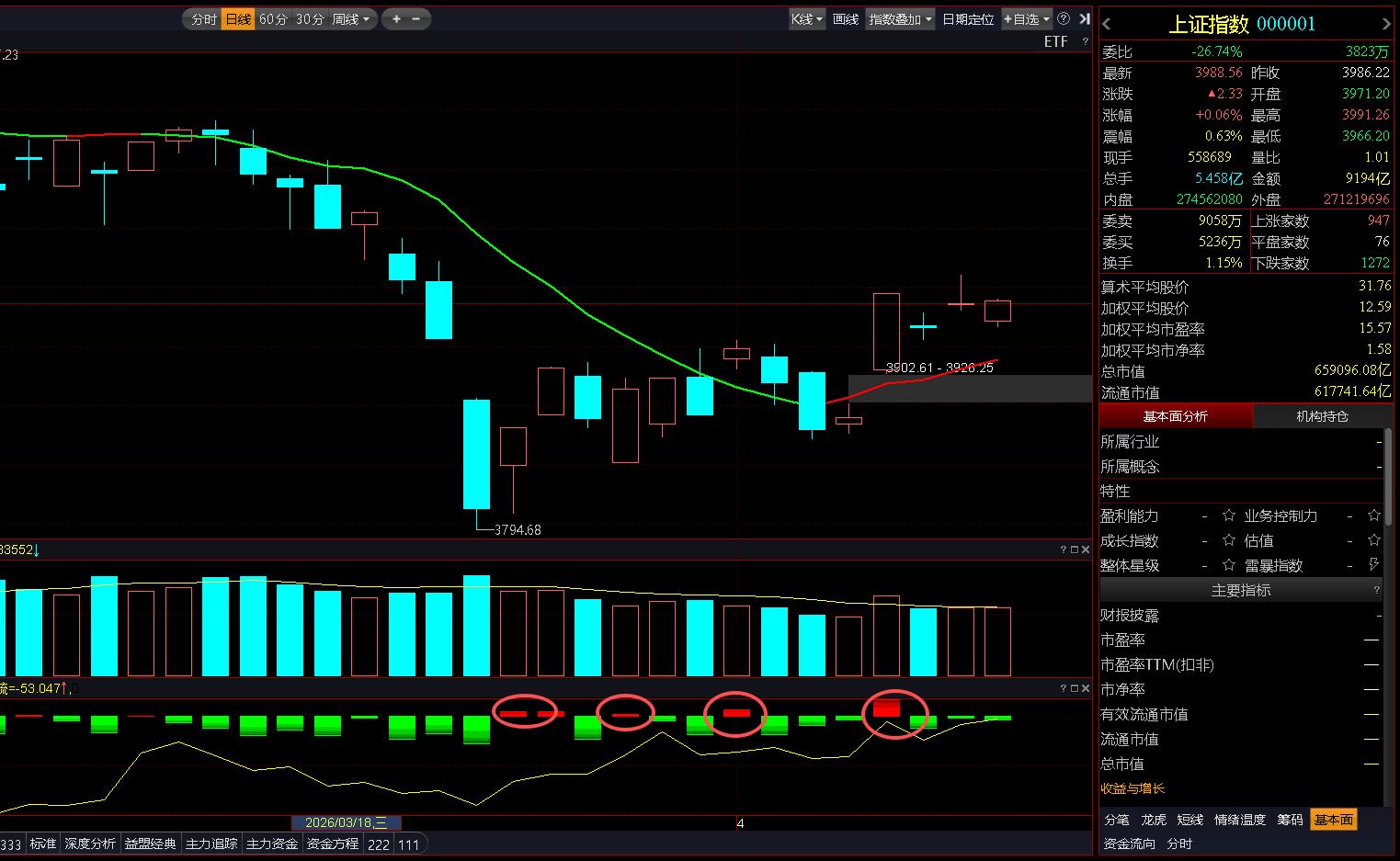Go to previous stock with left arrow
Image resolution: width=1400 pixels, height=861 pixels.
click(1107, 24)
